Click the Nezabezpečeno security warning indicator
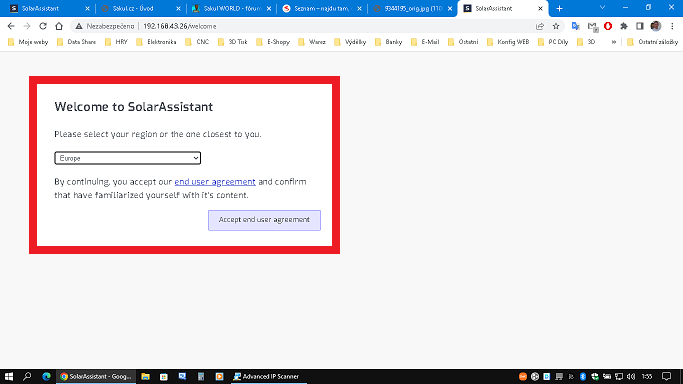The height and width of the screenshot is (384, 683). 105,26
